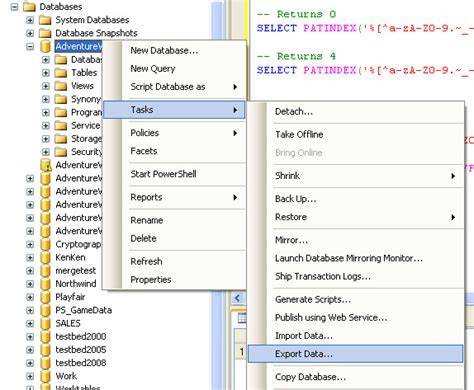Image resolution: width=474 pixels, height=390 pixels.
Task: Select Start PowerShell menu entry
Action: pyautogui.click(x=174, y=174)
